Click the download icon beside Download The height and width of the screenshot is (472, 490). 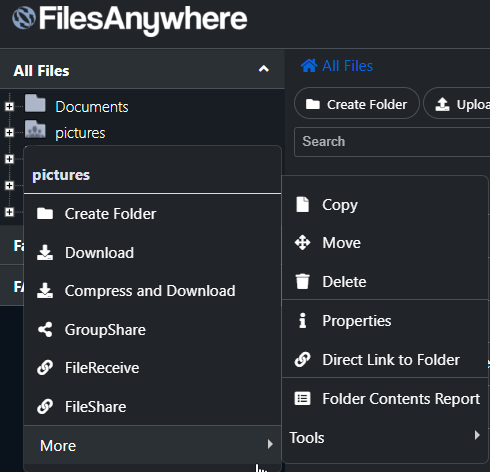(45, 252)
